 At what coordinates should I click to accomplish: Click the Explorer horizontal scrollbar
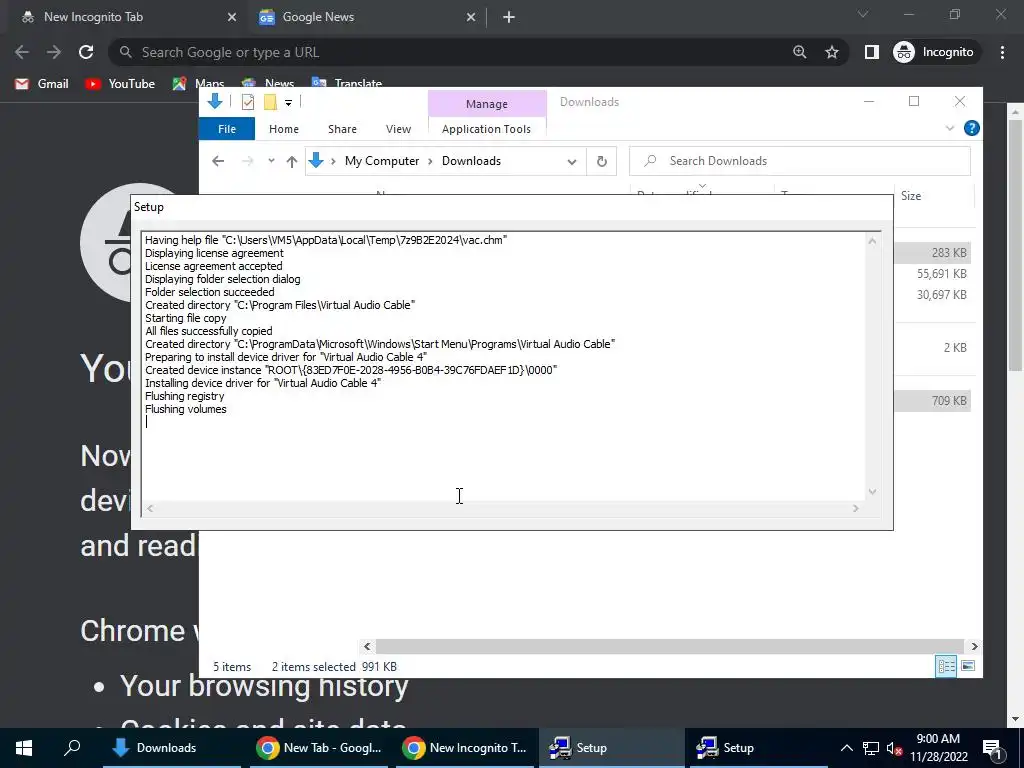click(x=670, y=646)
